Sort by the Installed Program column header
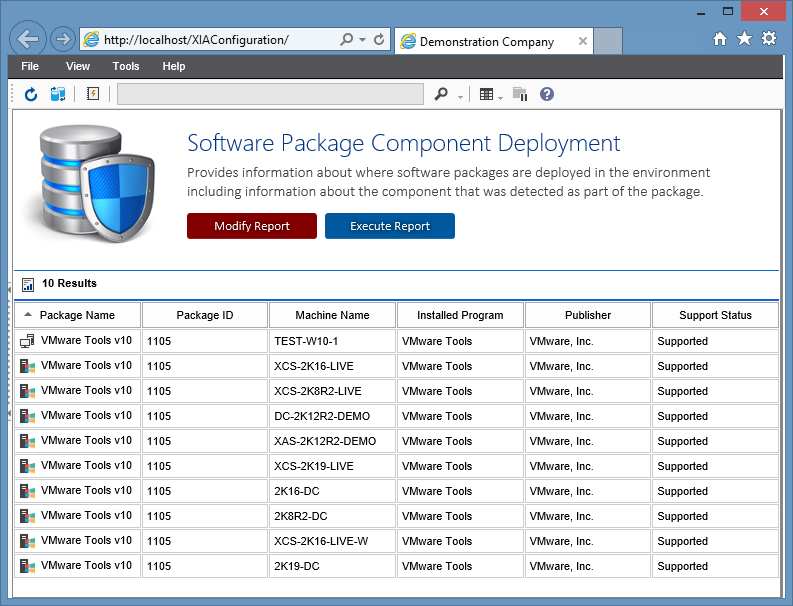This screenshot has width=793, height=606. (x=460, y=315)
